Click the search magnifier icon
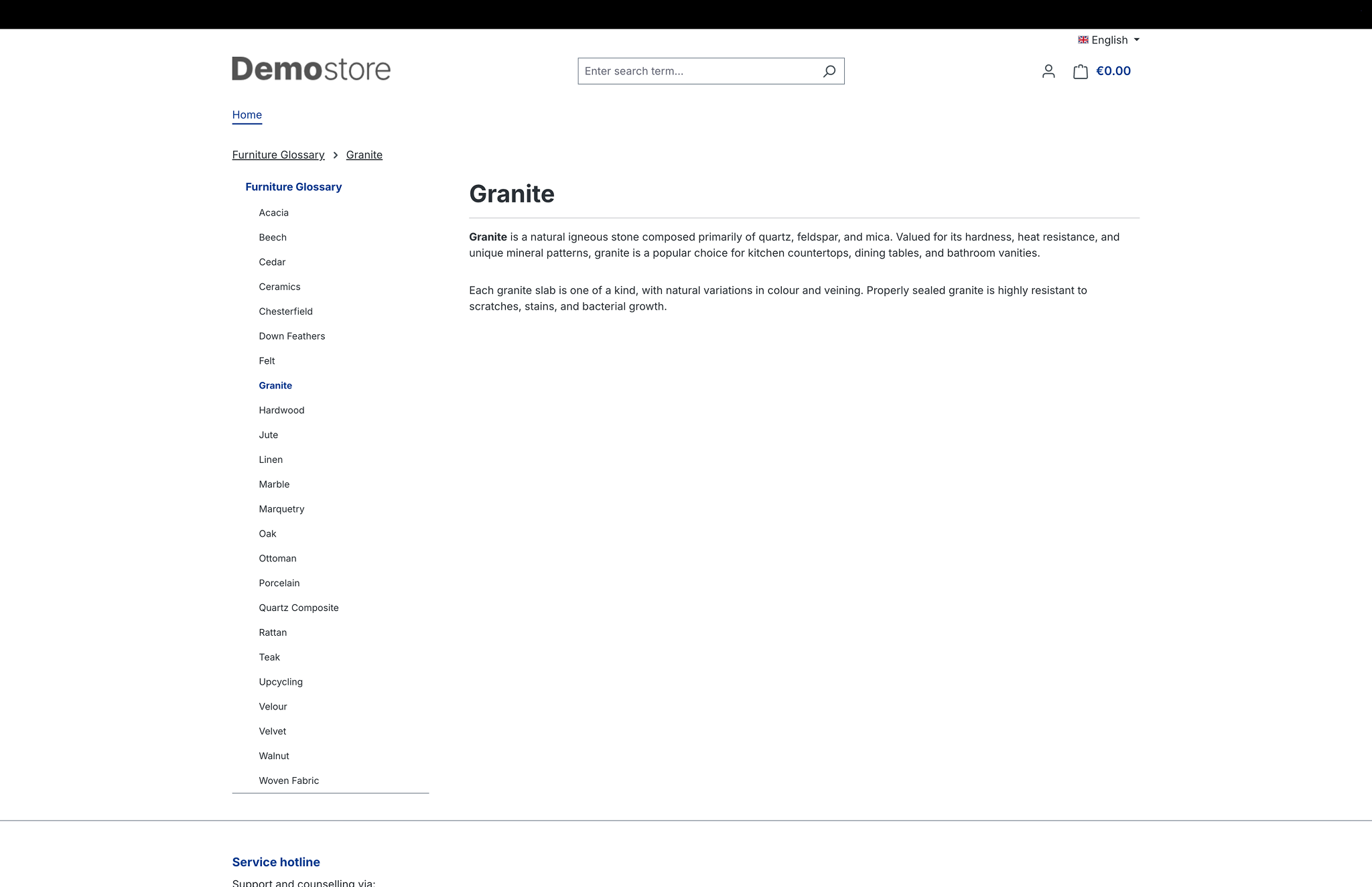Screen dimensions: 1372x887 829,71
